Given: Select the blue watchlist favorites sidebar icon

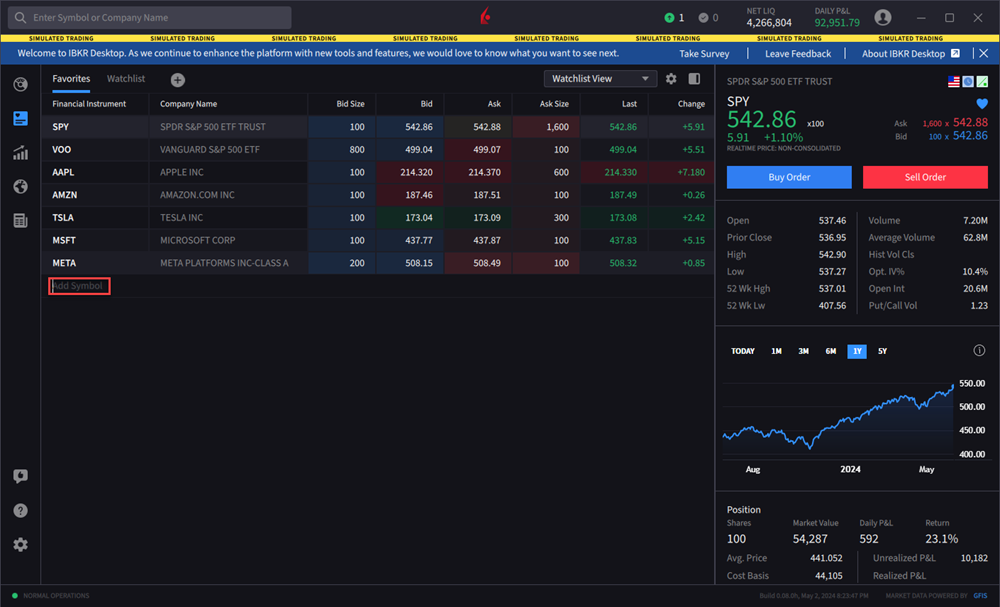Looking at the screenshot, I should click(x=20, y=118).
